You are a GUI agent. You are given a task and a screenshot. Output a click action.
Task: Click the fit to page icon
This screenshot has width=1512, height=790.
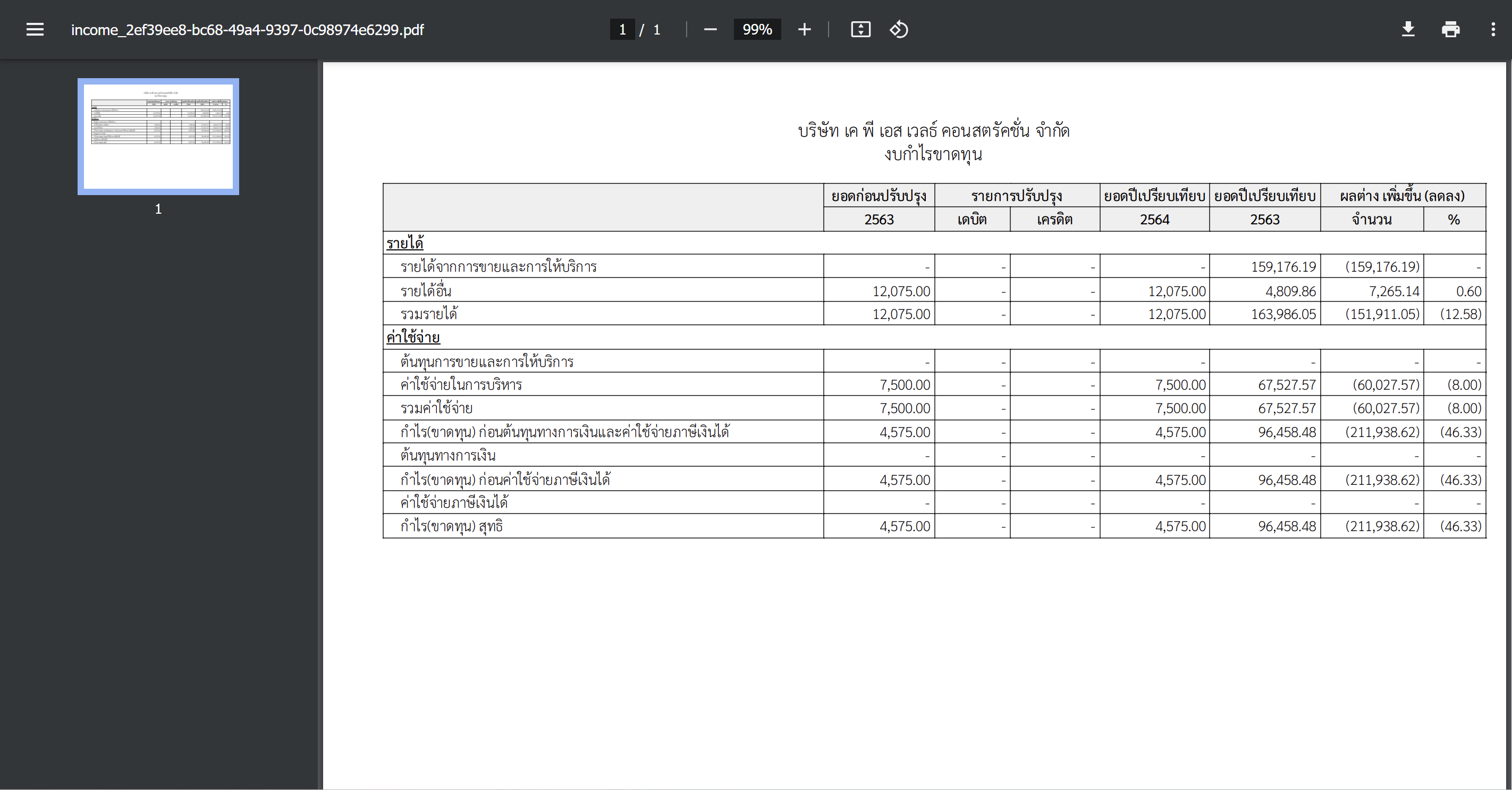(860, 29)
